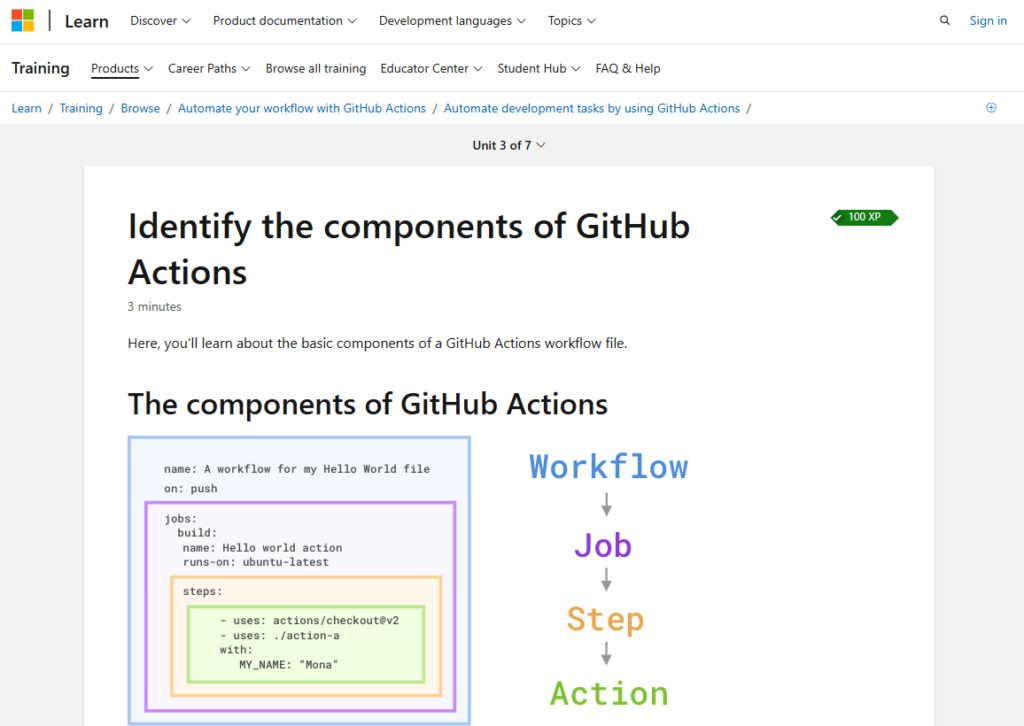Click the 100 XP badge
The width and height of the screenshot is (1024, 726).
[864, 217]
